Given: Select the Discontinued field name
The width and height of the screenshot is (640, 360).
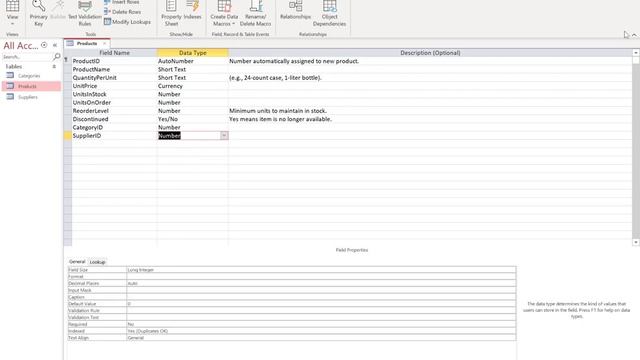Looking at the screenshot, I should (90, 119).
